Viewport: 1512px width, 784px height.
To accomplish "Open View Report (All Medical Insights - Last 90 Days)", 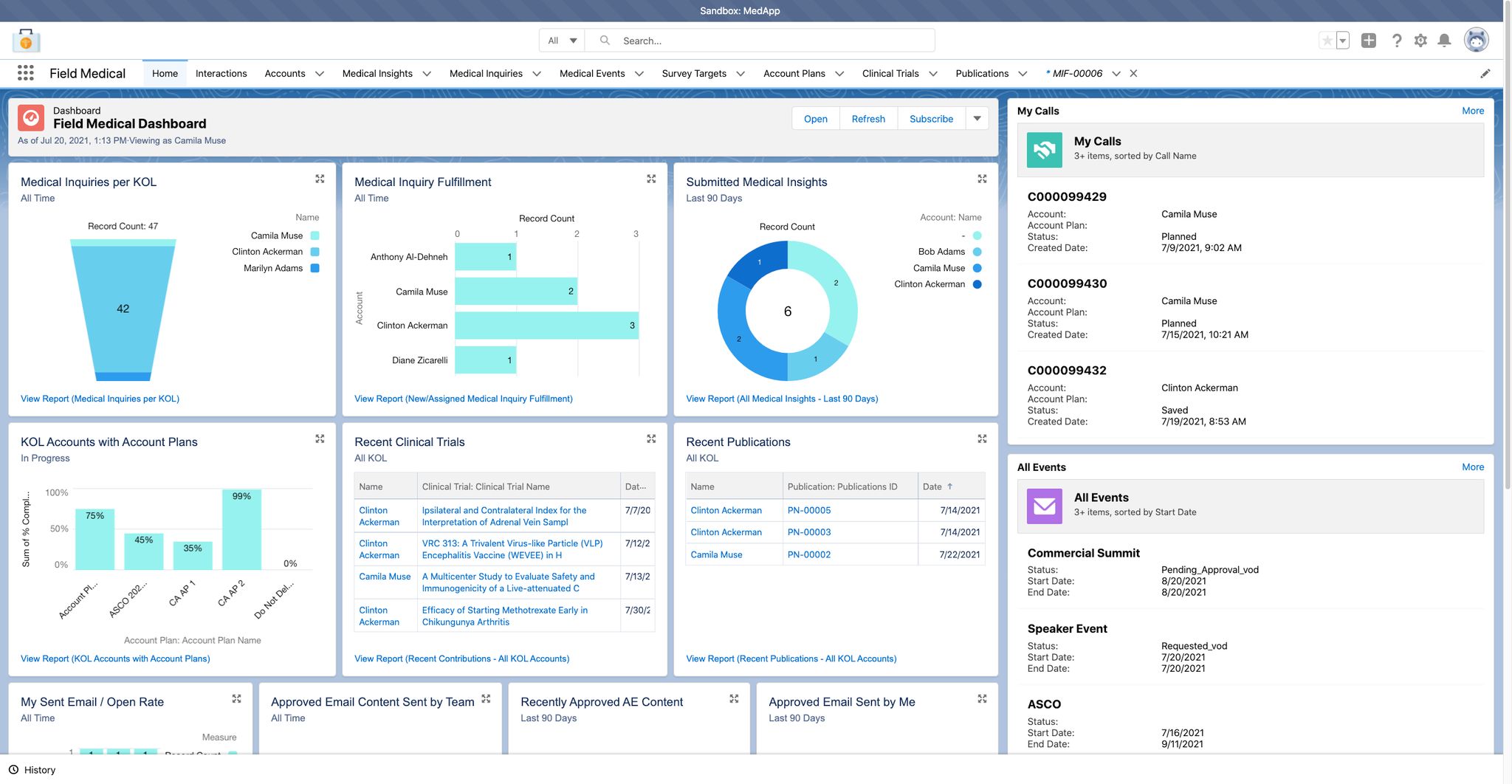I will tap(782, 399).
